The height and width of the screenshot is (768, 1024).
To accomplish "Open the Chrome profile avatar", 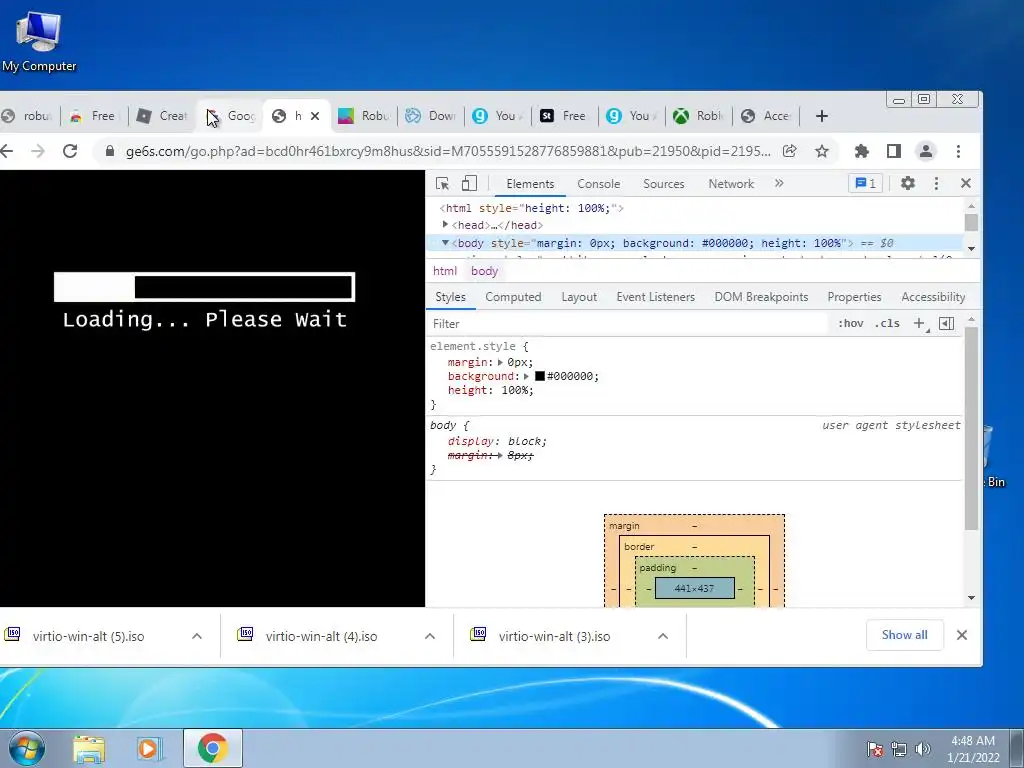I will tap(925, 152).
